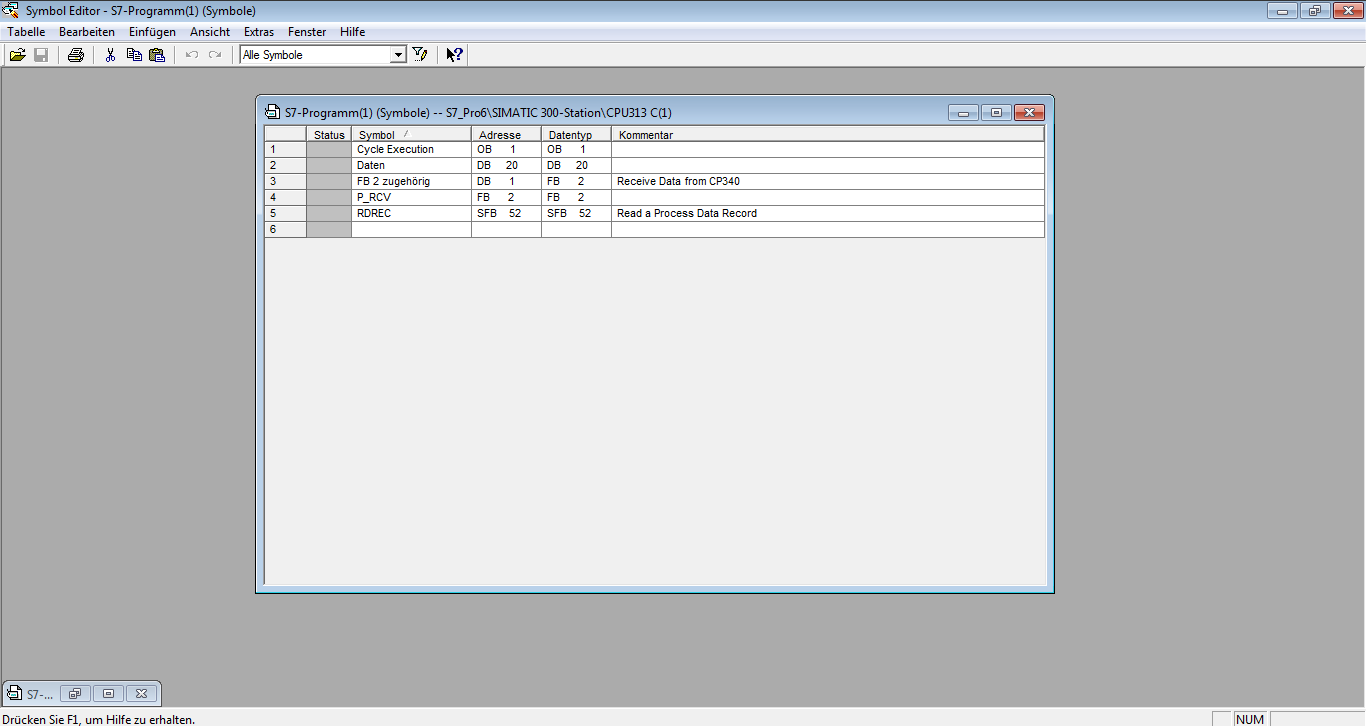Click the Cut scissors icon
The width and height of the screenshot is (1366, 726).
coord(111,55)
